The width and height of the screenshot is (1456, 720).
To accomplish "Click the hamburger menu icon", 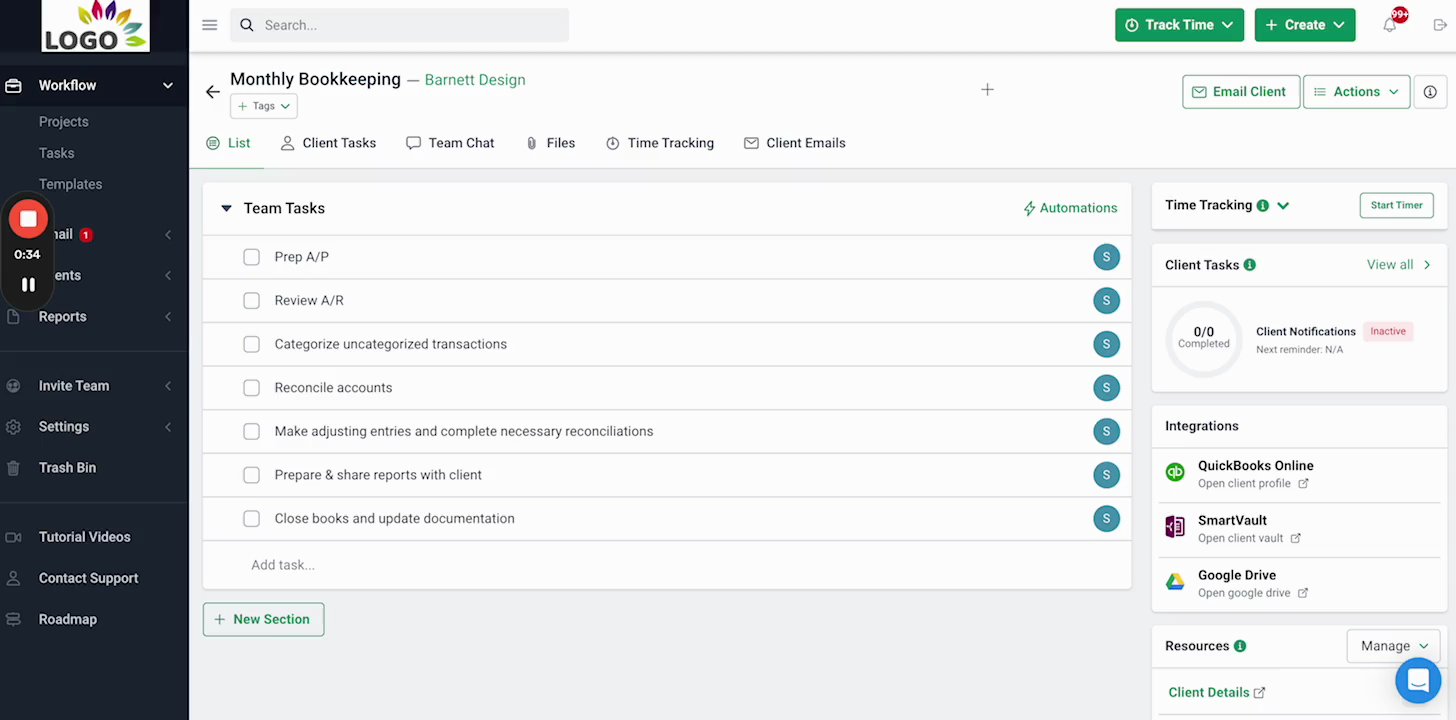I will coord(209,25).
